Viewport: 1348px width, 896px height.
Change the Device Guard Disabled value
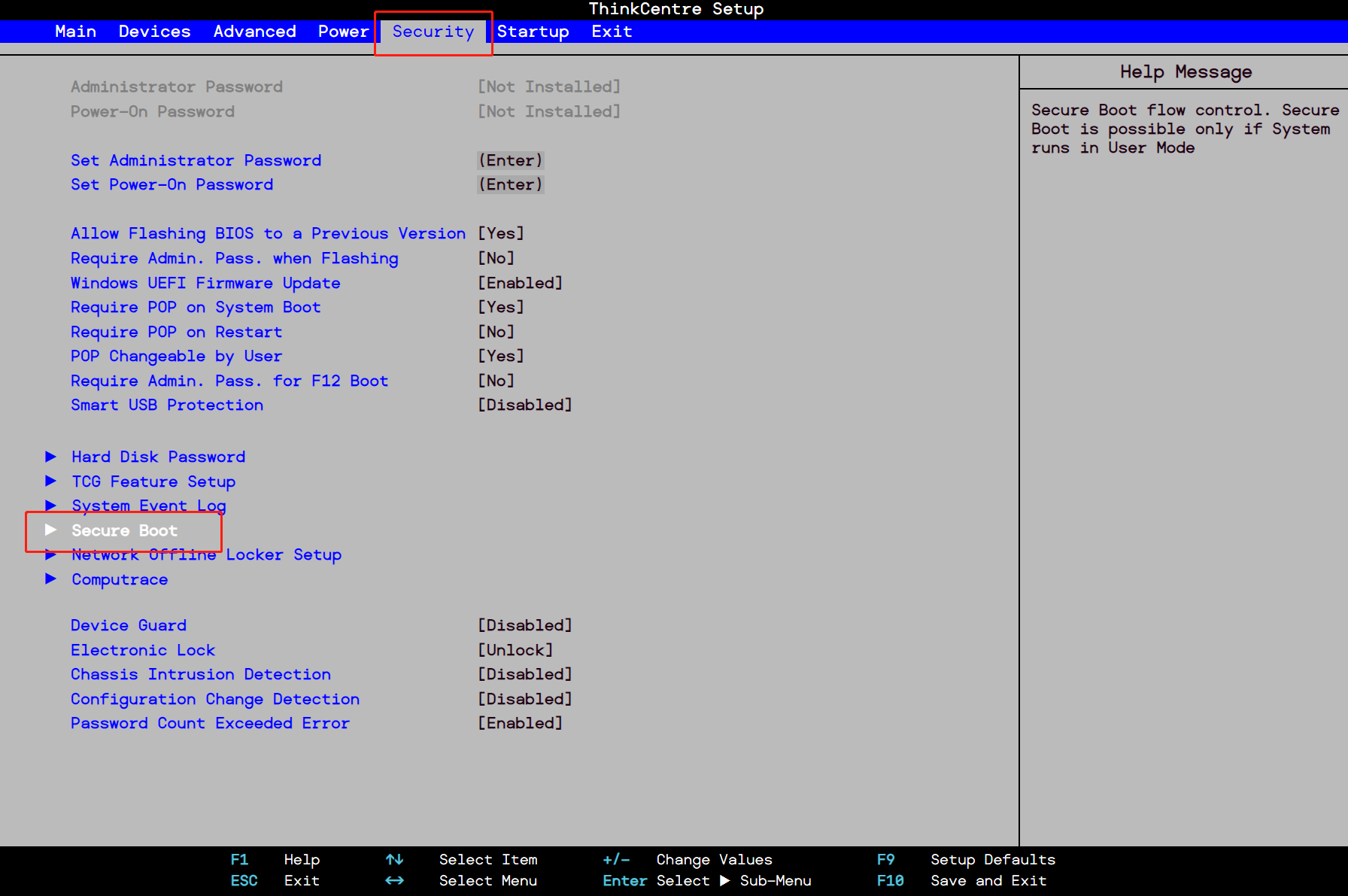(524, 626)
